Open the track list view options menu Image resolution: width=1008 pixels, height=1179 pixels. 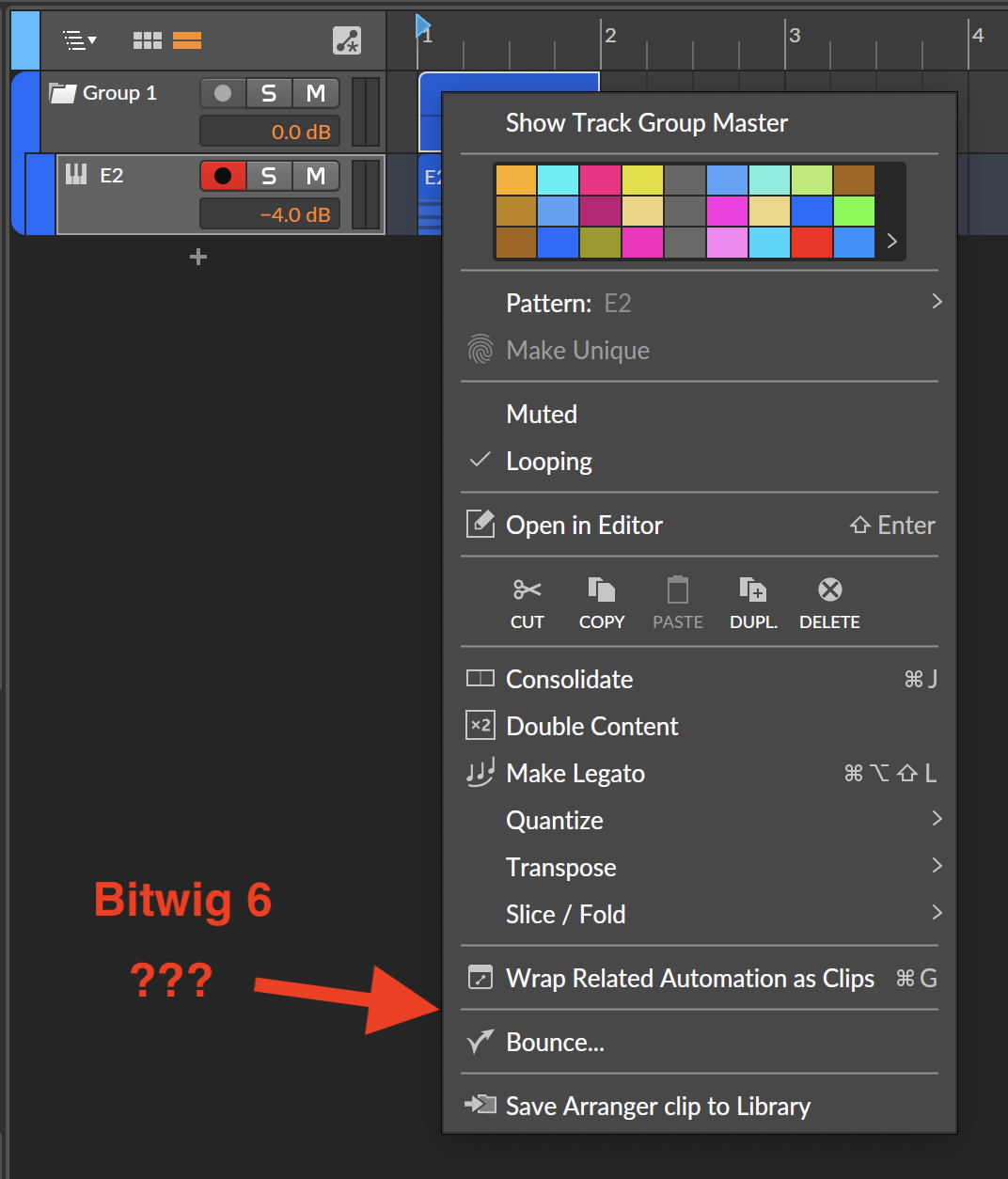80,40
